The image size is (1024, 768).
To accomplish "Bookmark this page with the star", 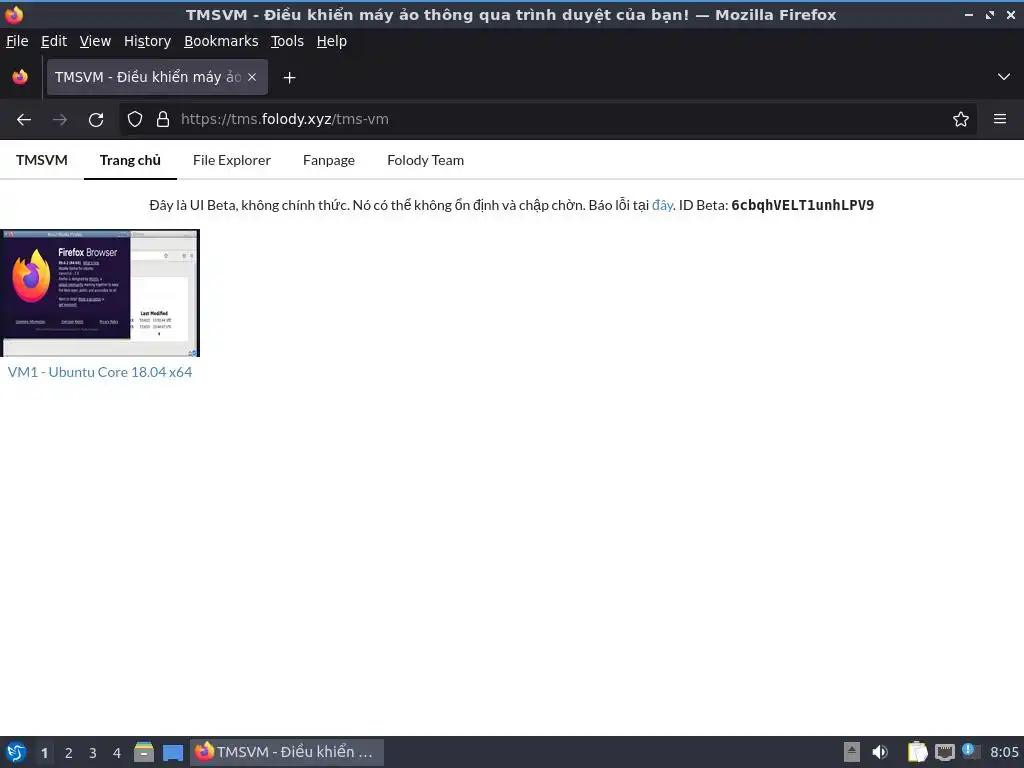I will click(x=961, y=120).
